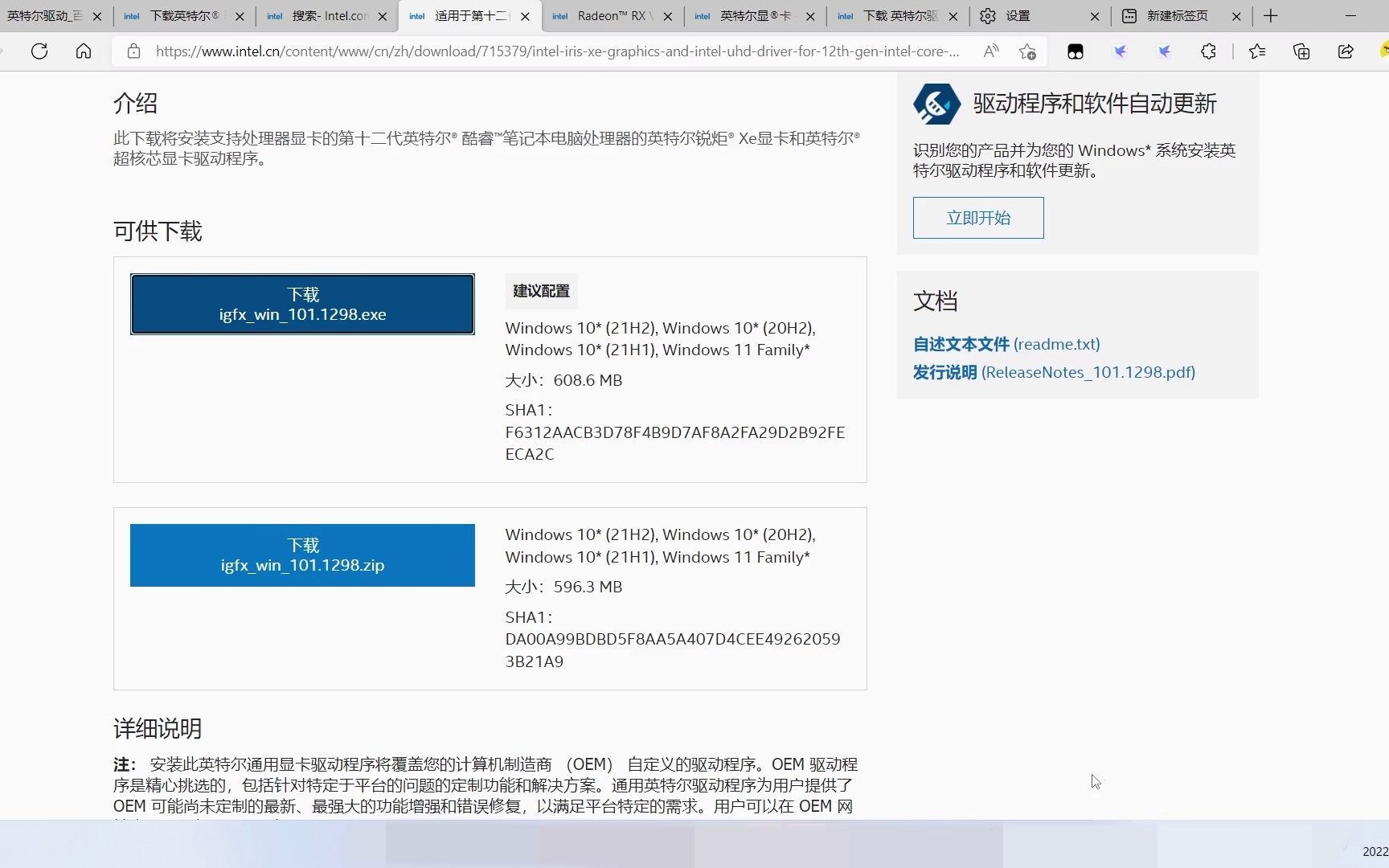Add this page to favorites star
Viewport: 1389px width, 868px height.
(x=1027, y=51)
